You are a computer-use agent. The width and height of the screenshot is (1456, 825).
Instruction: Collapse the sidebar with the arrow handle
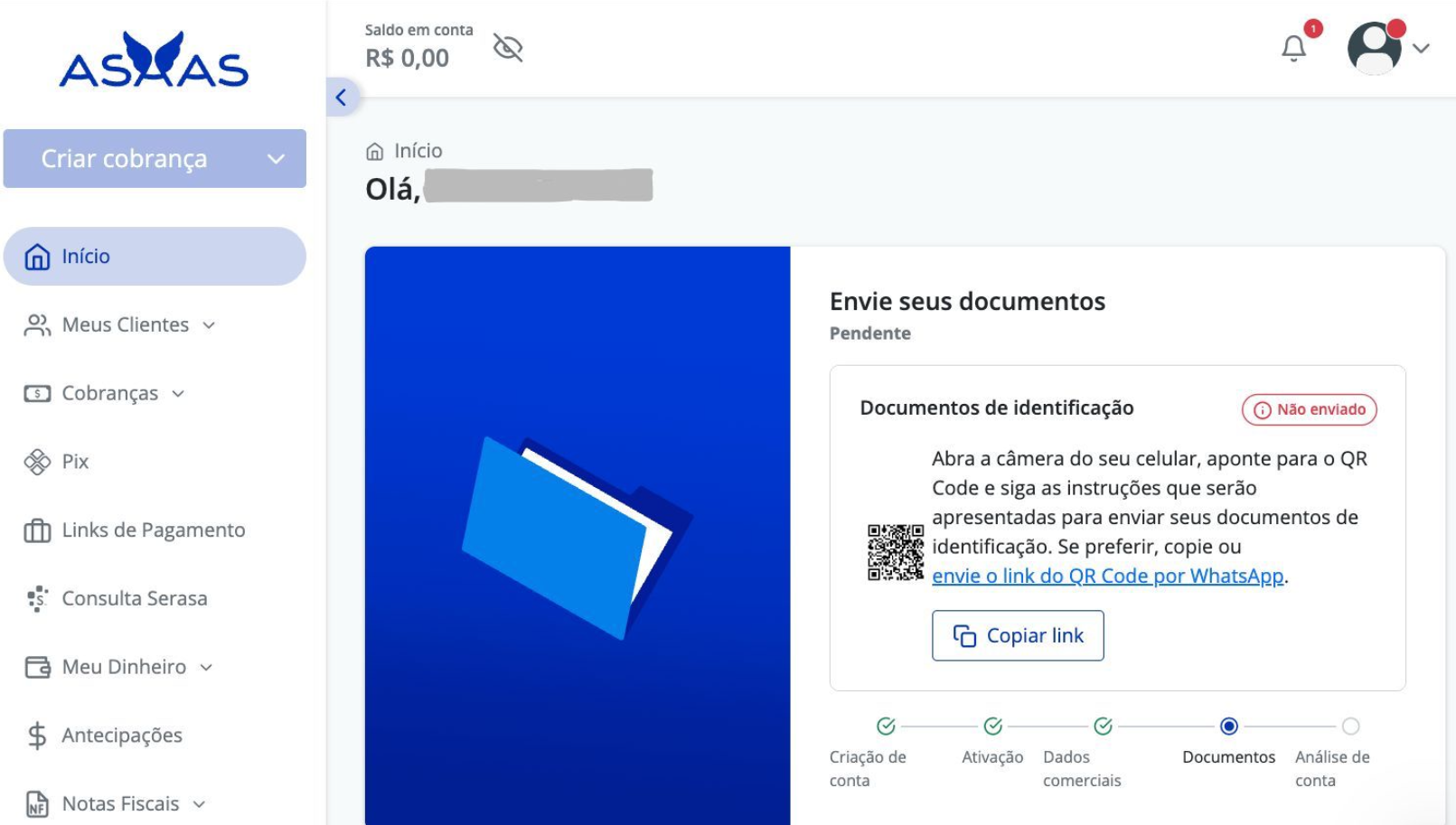tap(342, 98)
